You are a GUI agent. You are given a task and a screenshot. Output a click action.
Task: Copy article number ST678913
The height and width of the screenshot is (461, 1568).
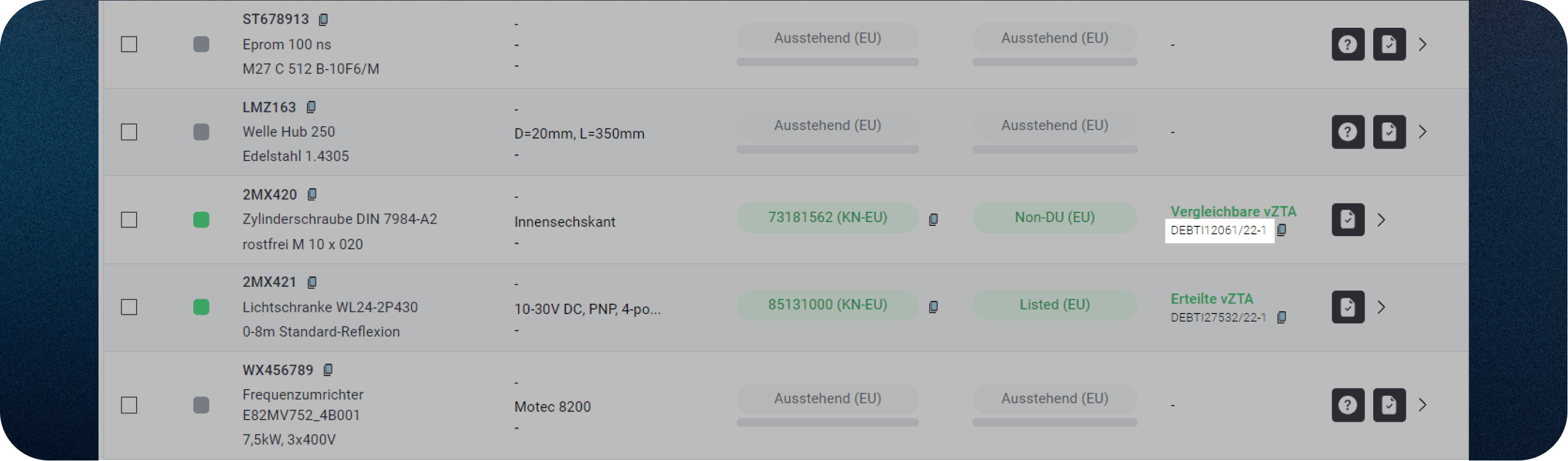pyautogui.click(x=323, y=20)
